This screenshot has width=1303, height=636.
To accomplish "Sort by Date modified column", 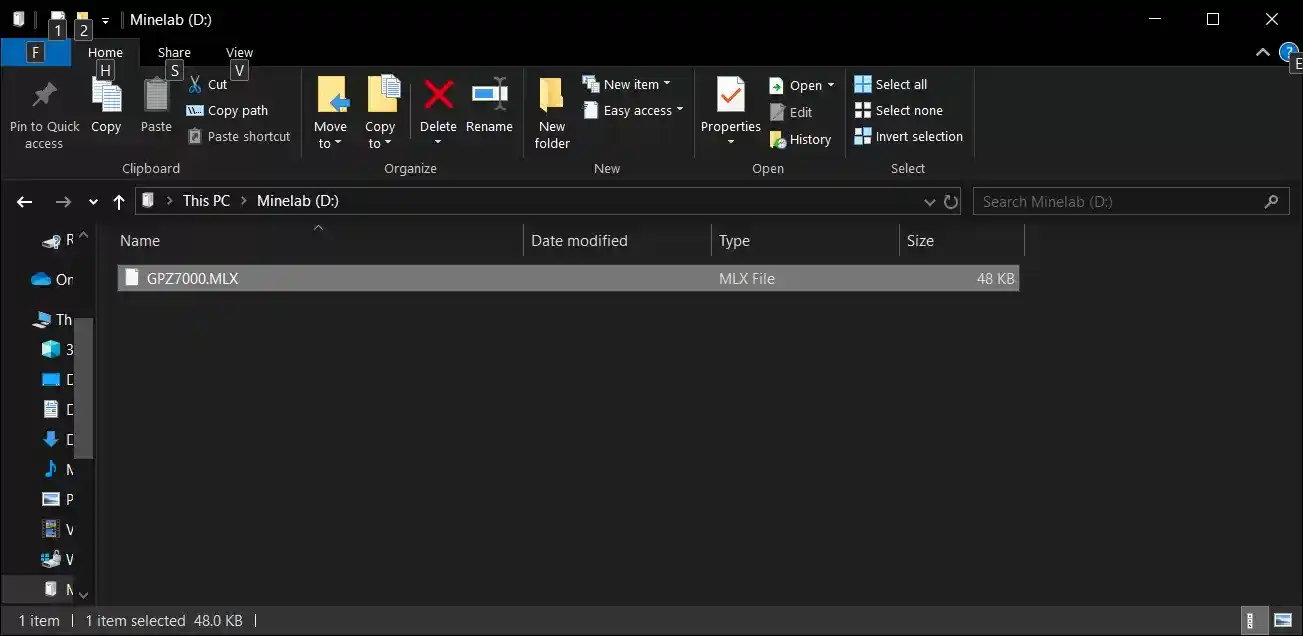I will pyautogui.click(x=617, y=241).
